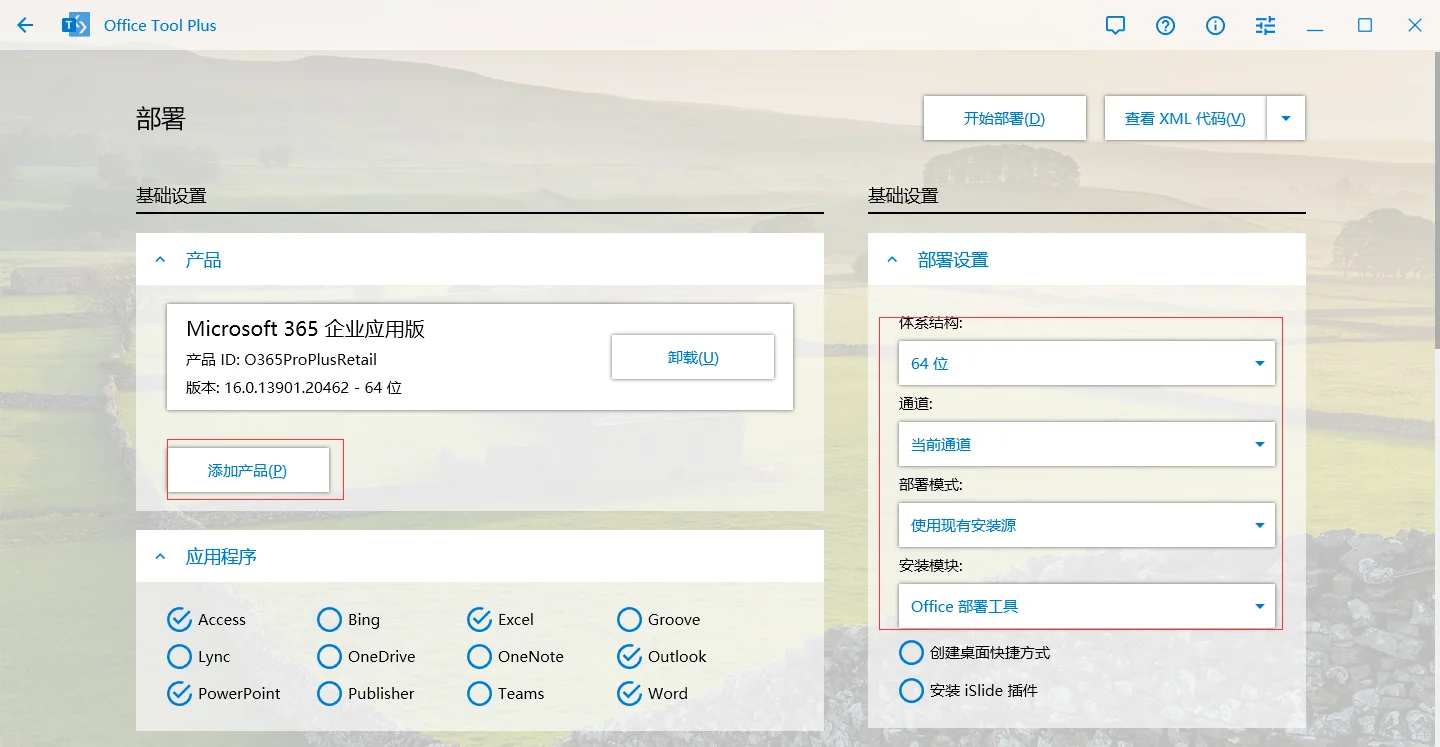Click the 添加产品 button

click(248, 470)
